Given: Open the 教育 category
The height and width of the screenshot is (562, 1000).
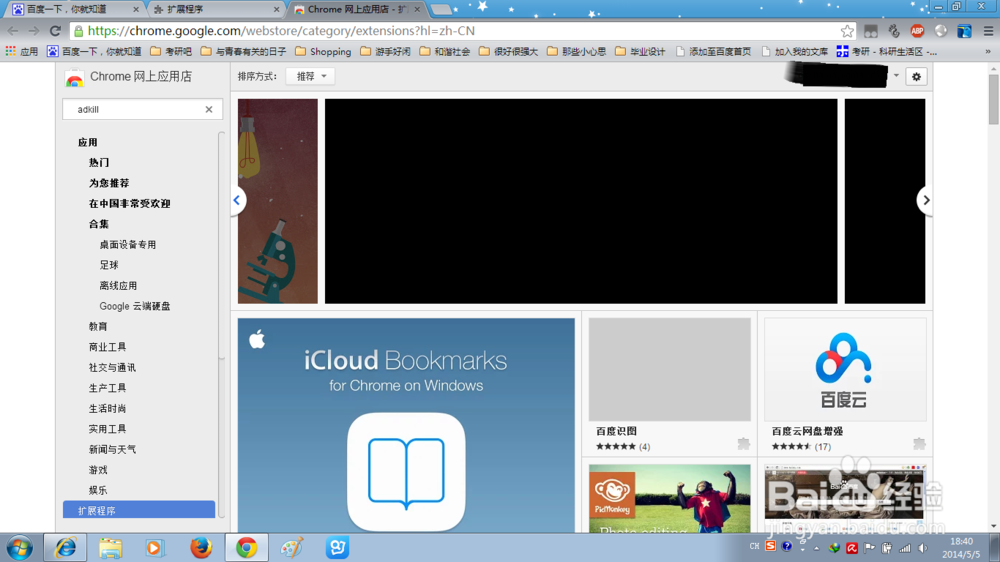Looking at the screenshot, I should [98, 326].
